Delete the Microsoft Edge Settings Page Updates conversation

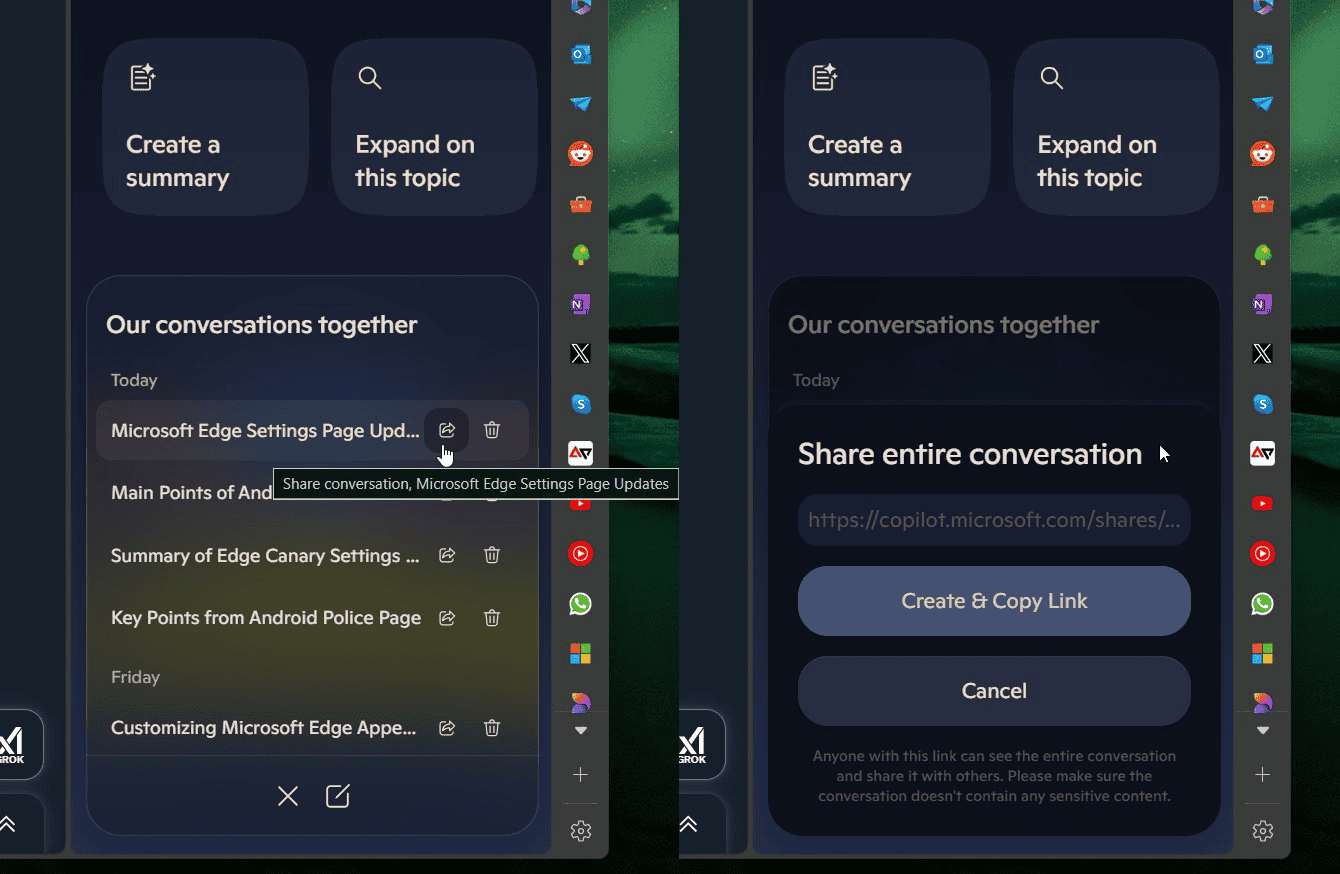click(492, 430)
